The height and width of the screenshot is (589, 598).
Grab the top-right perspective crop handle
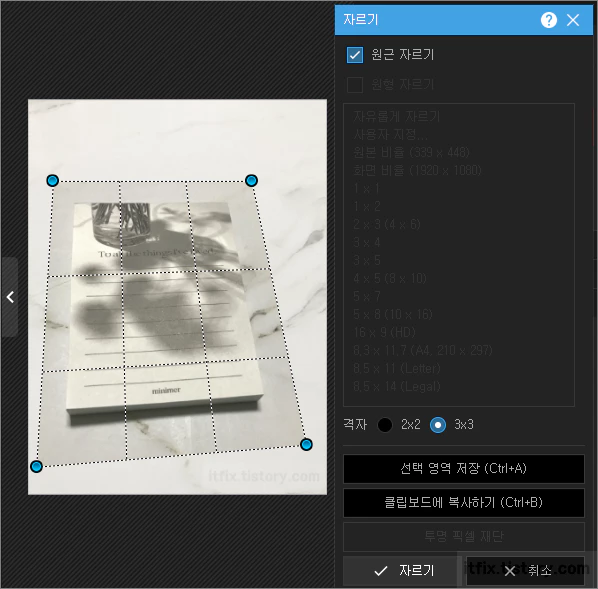[x=251, y=180]
